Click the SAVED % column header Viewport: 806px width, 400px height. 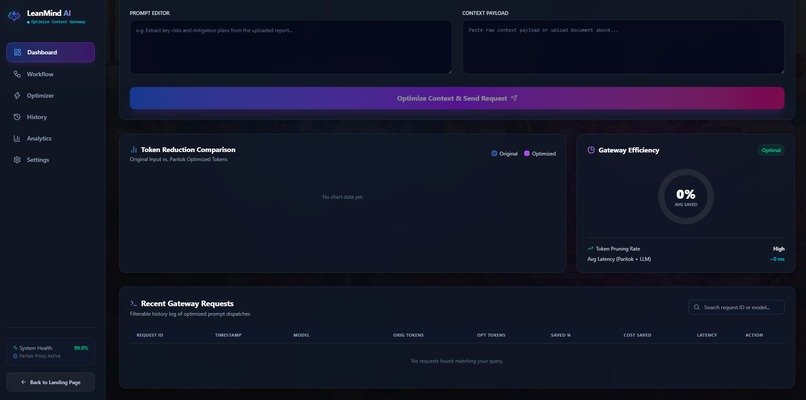click(561, 335)
